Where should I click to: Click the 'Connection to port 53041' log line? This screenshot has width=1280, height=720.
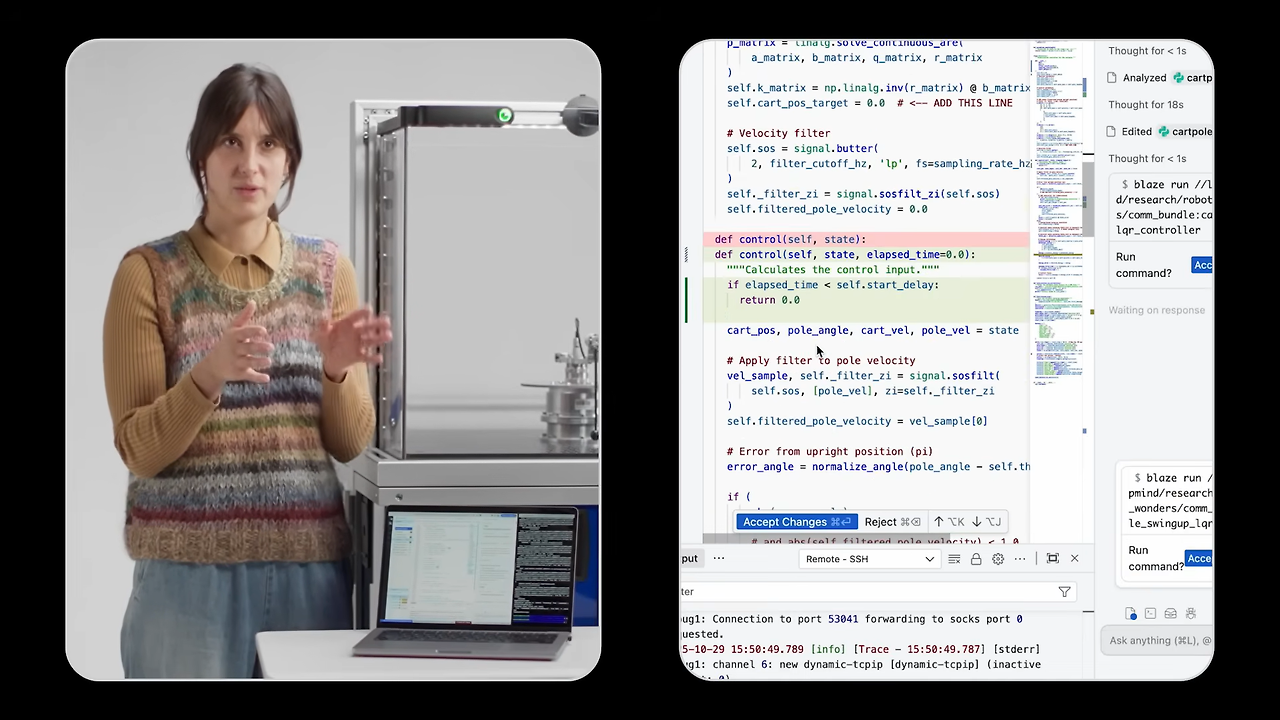click(852, 619)
